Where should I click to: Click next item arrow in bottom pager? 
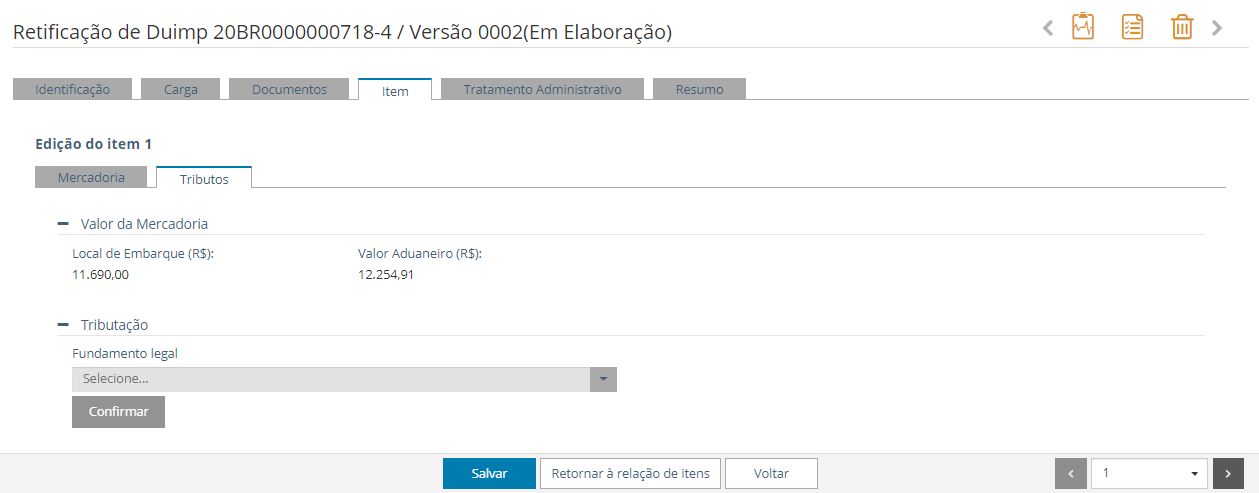coord(1229,473)
